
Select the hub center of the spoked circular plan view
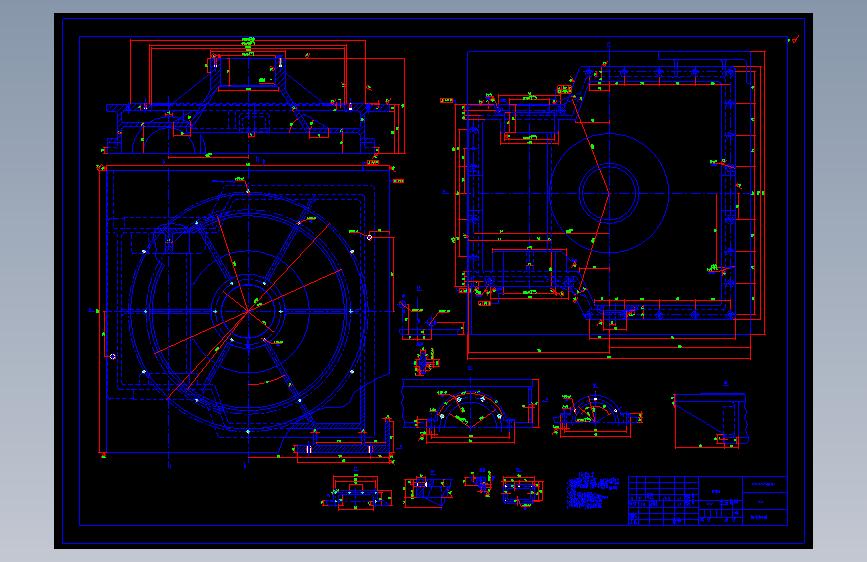tap(248, 311)
